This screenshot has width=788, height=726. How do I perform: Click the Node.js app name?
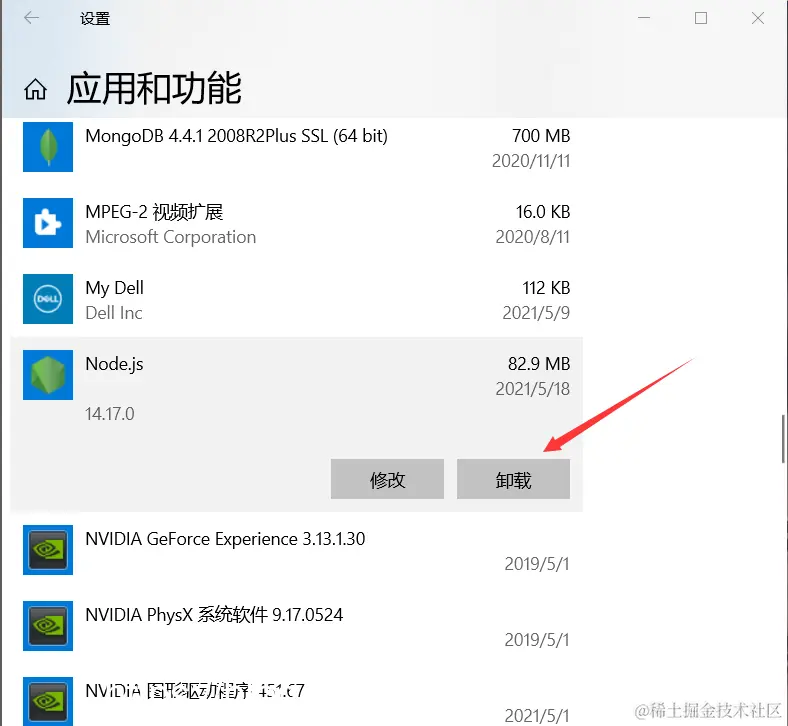tap(115, 364)
